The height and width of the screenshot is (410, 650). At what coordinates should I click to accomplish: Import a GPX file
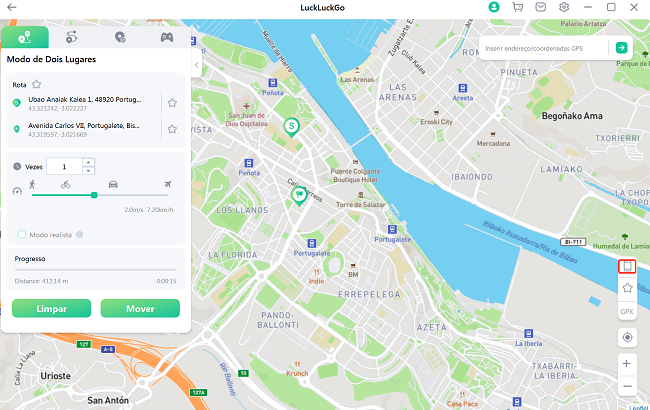tap(627, 312)
